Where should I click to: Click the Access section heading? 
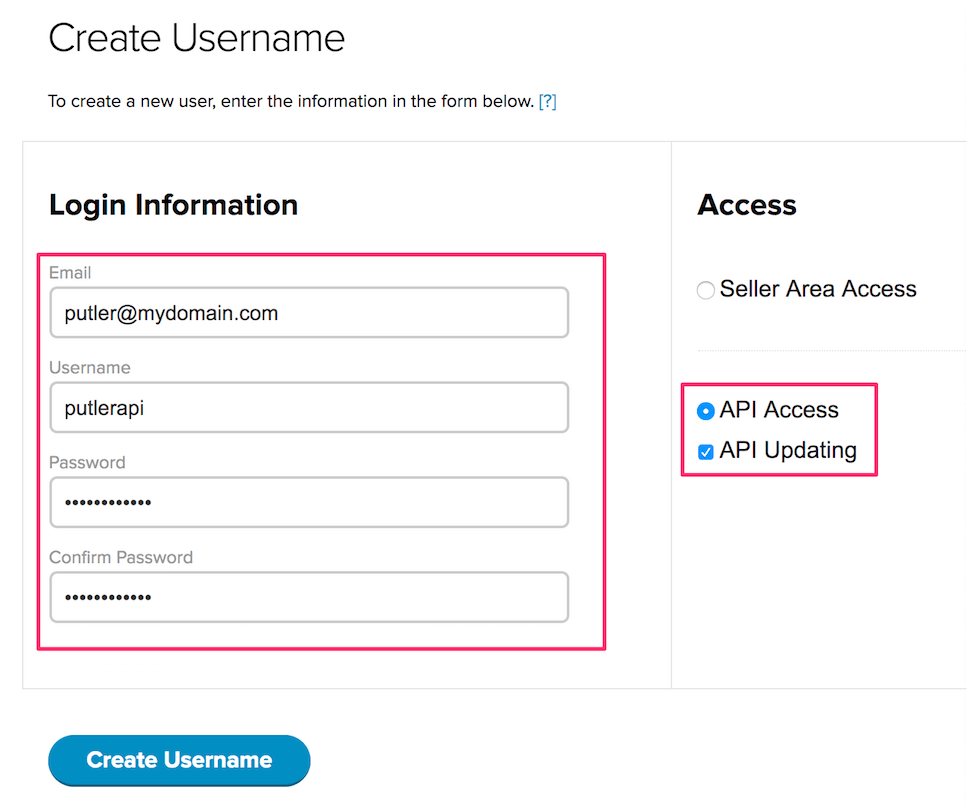(747, 205)
